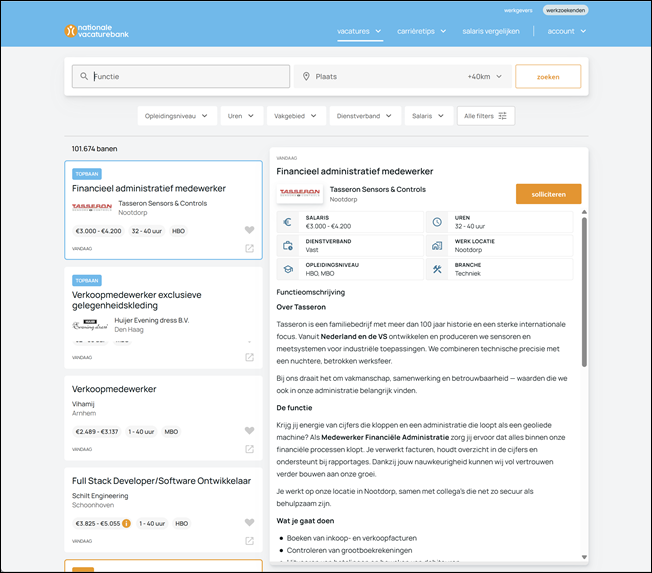
Task: Click the scrollbar up arrow in detail panel
Action: [584, 212]
